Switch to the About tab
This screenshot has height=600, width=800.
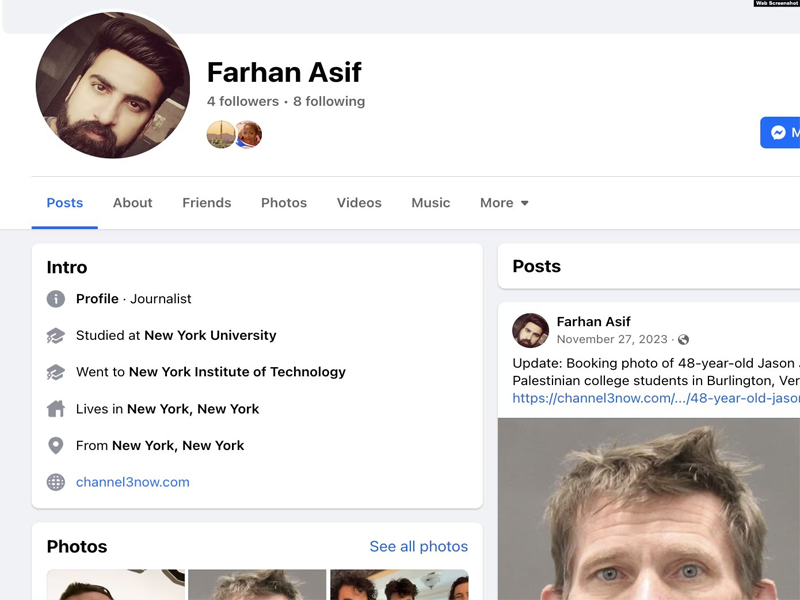(x=132, y=202)
